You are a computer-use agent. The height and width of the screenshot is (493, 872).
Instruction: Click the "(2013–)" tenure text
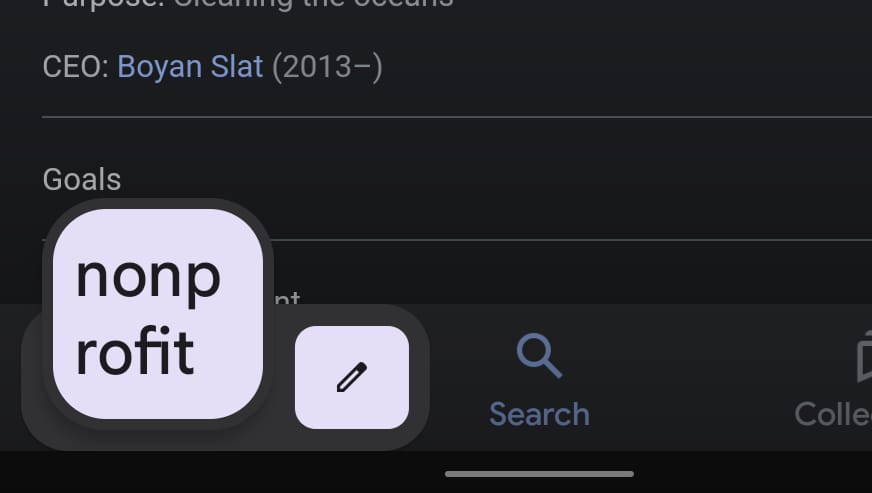[327, 67]
